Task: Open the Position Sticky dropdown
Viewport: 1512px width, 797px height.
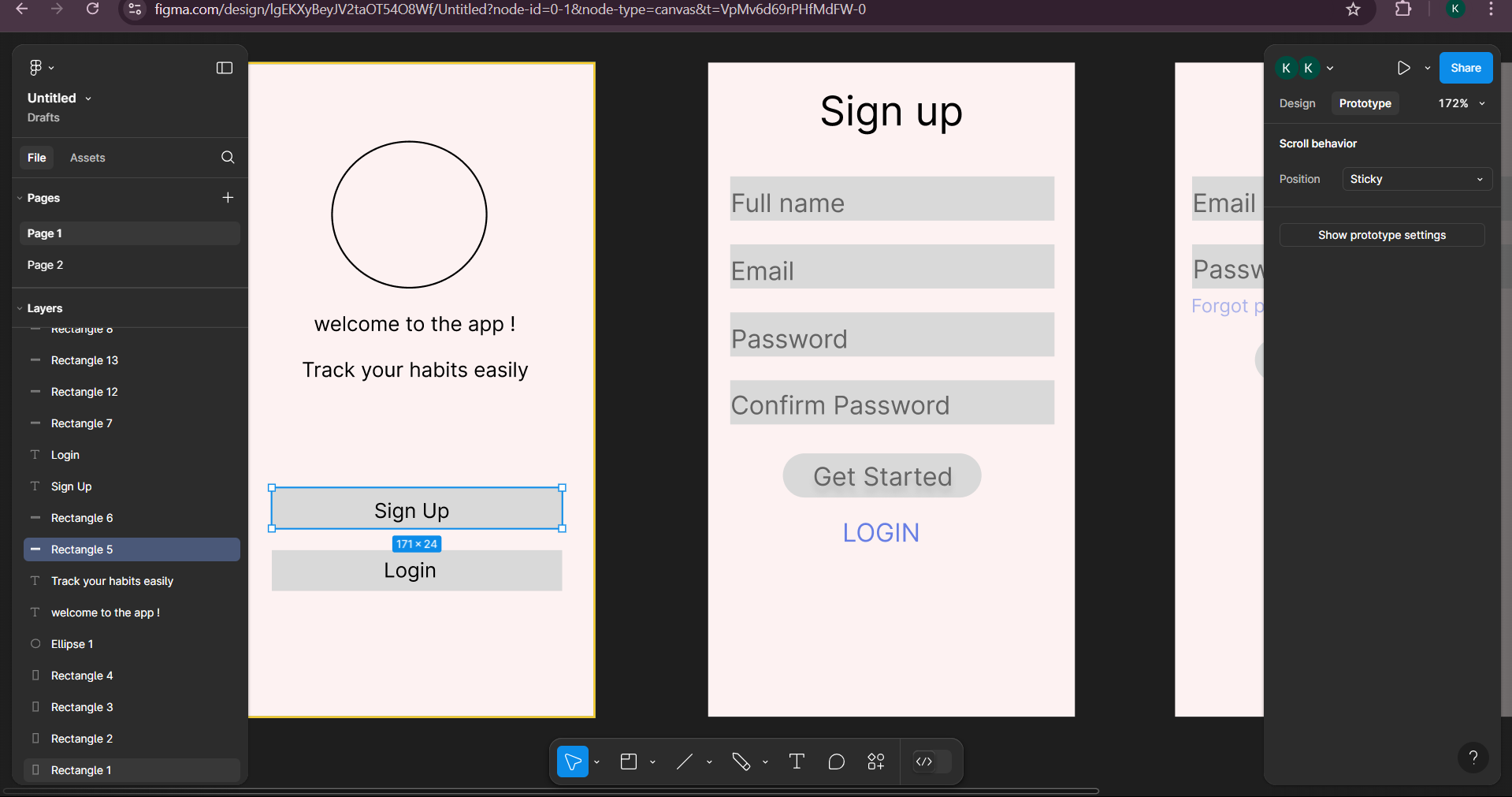Action: point(1417,179)
